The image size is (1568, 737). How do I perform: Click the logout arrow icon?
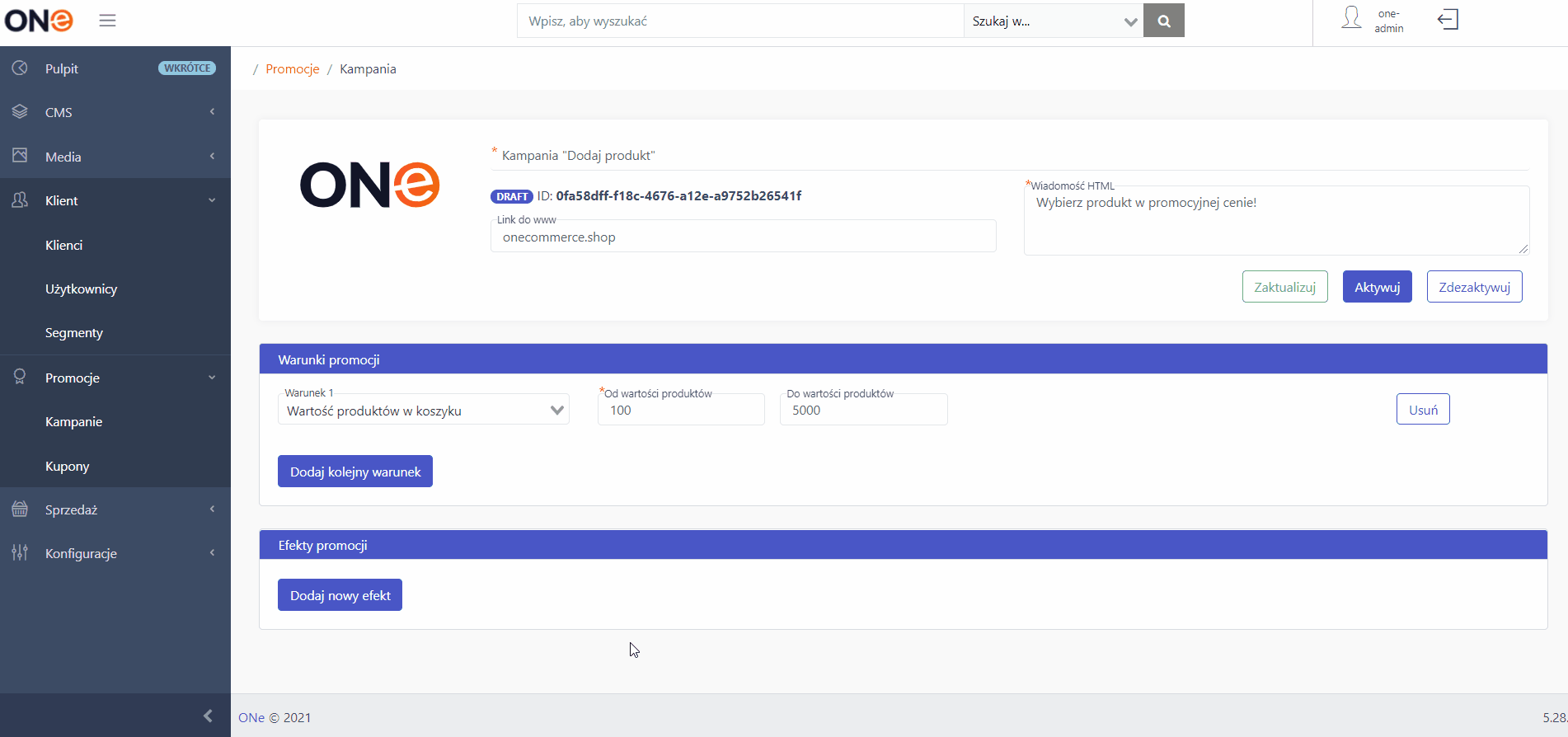click(x=1448, y=20)
